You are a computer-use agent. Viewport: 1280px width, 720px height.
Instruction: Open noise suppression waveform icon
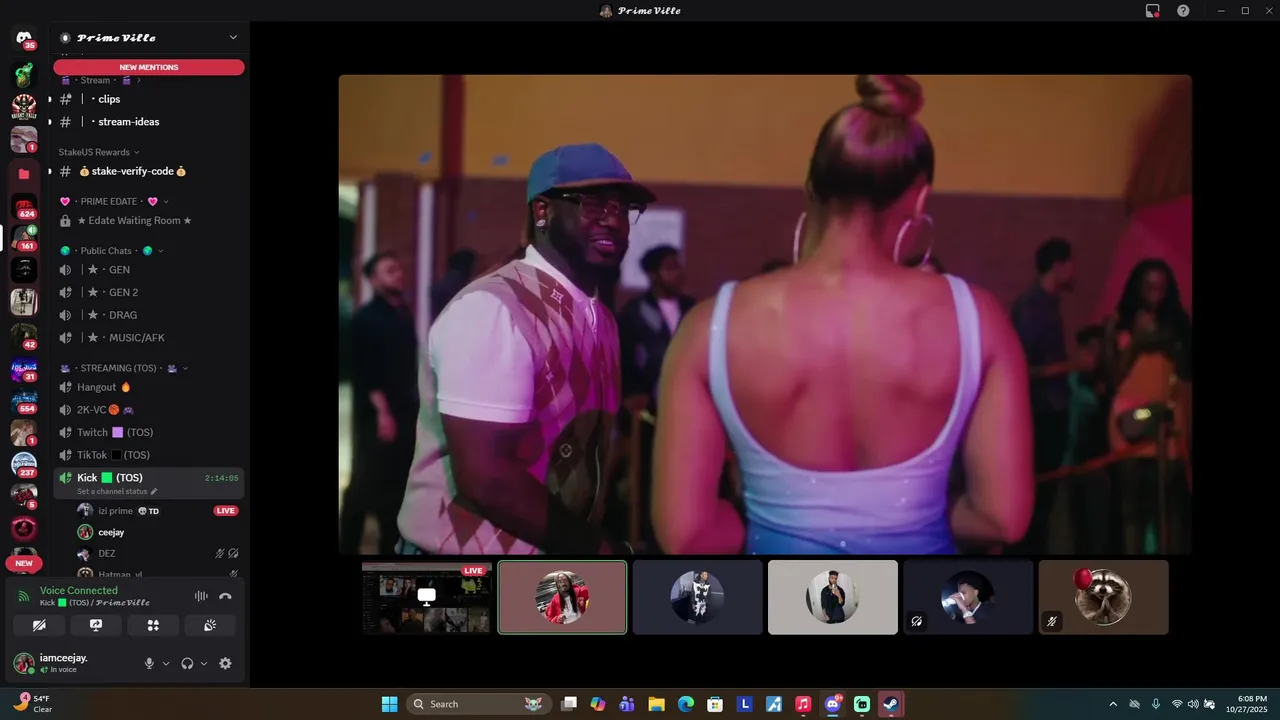point(201,596)
